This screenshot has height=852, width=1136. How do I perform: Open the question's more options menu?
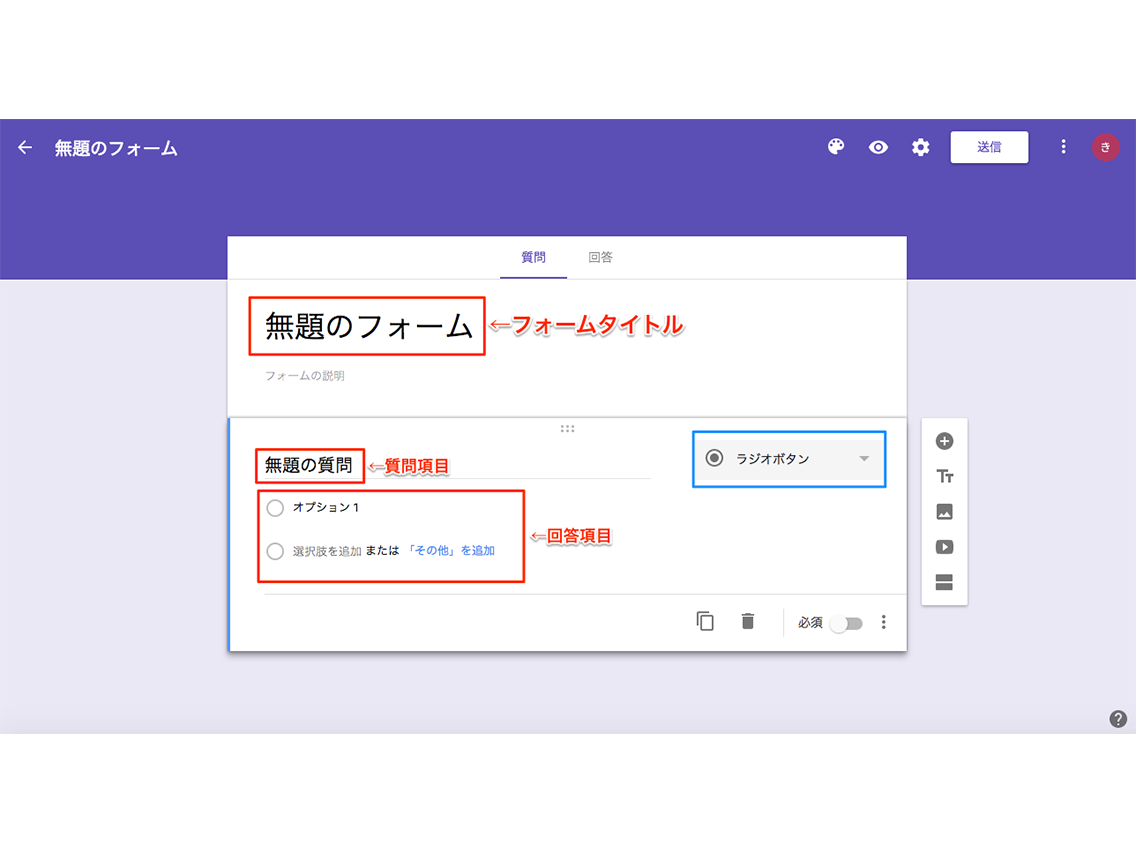point(883,622)
